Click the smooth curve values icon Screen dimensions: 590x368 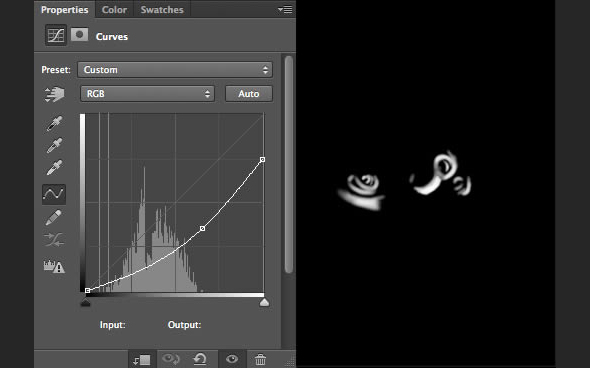(x=54, y=240)
